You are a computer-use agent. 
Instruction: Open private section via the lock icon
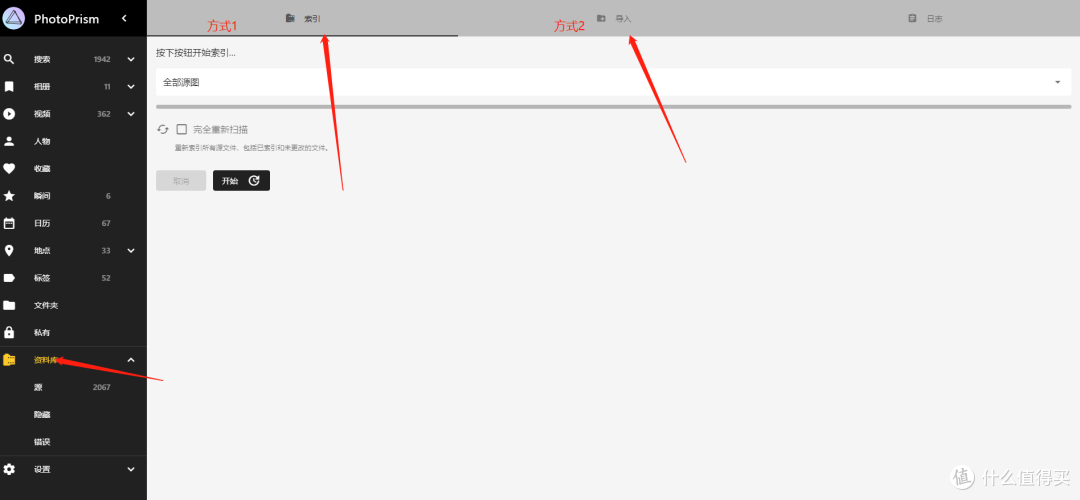[x=9, y=333]
